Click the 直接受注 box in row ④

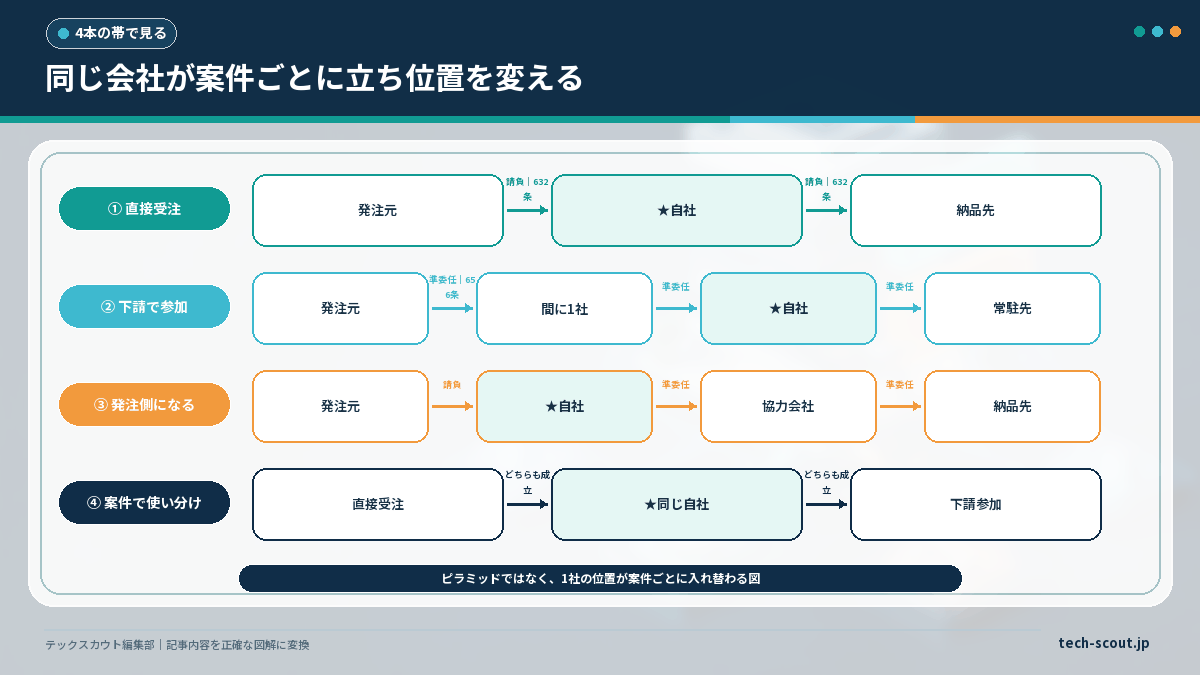tap(377, 504)
